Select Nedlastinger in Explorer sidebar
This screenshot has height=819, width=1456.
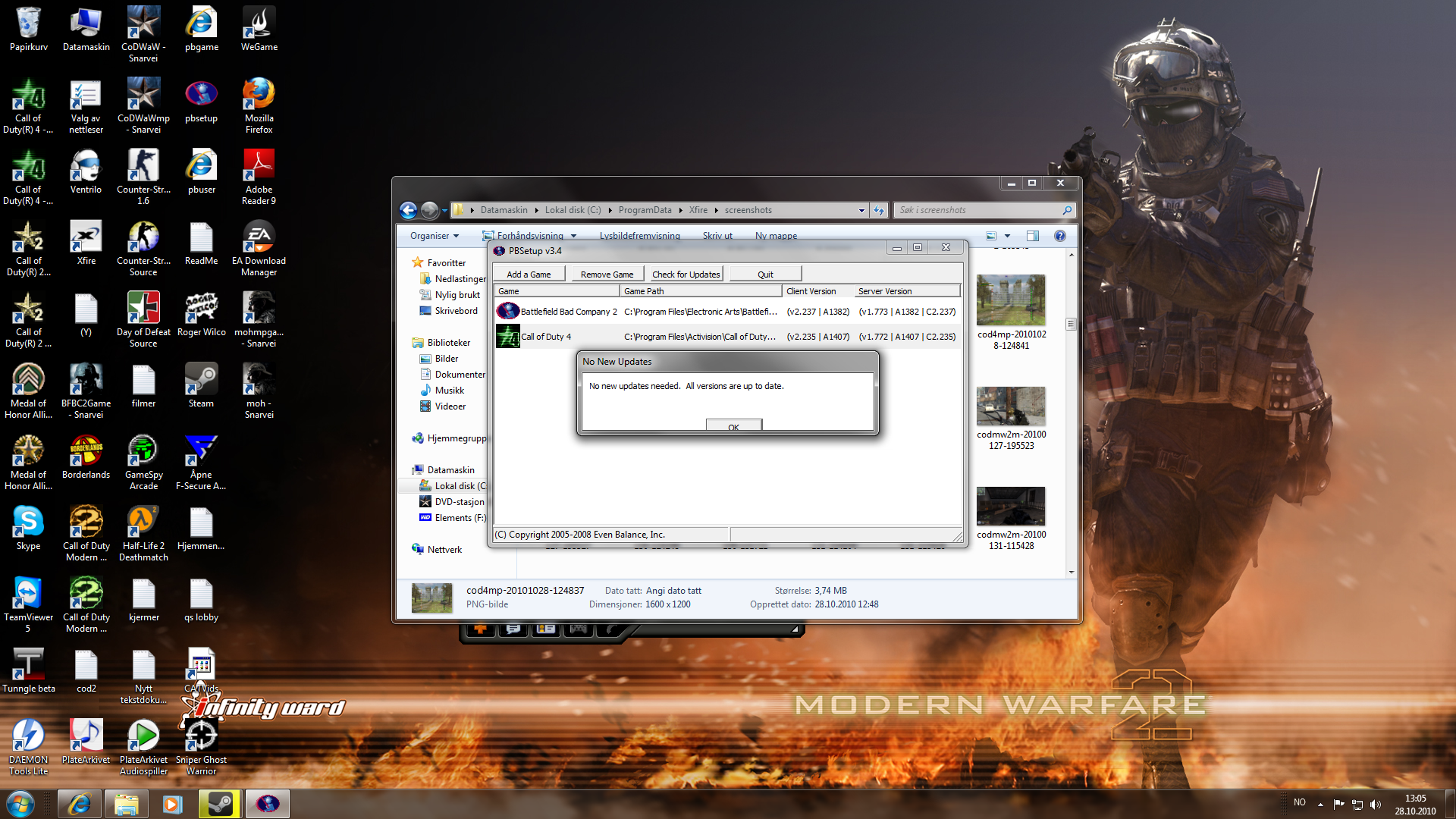click(453, 279)
